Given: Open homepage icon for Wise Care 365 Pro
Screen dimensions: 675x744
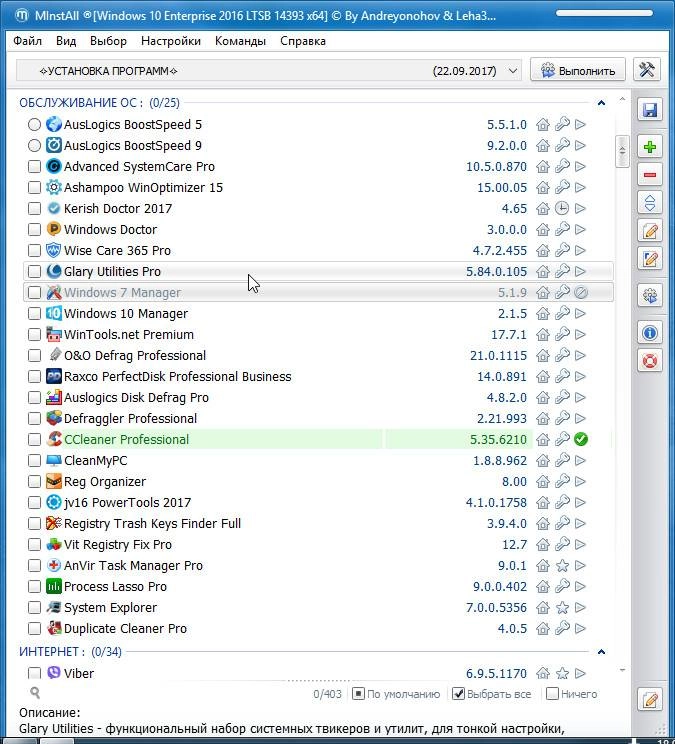Looking at the screenshot, I should [x=543, y=251].
